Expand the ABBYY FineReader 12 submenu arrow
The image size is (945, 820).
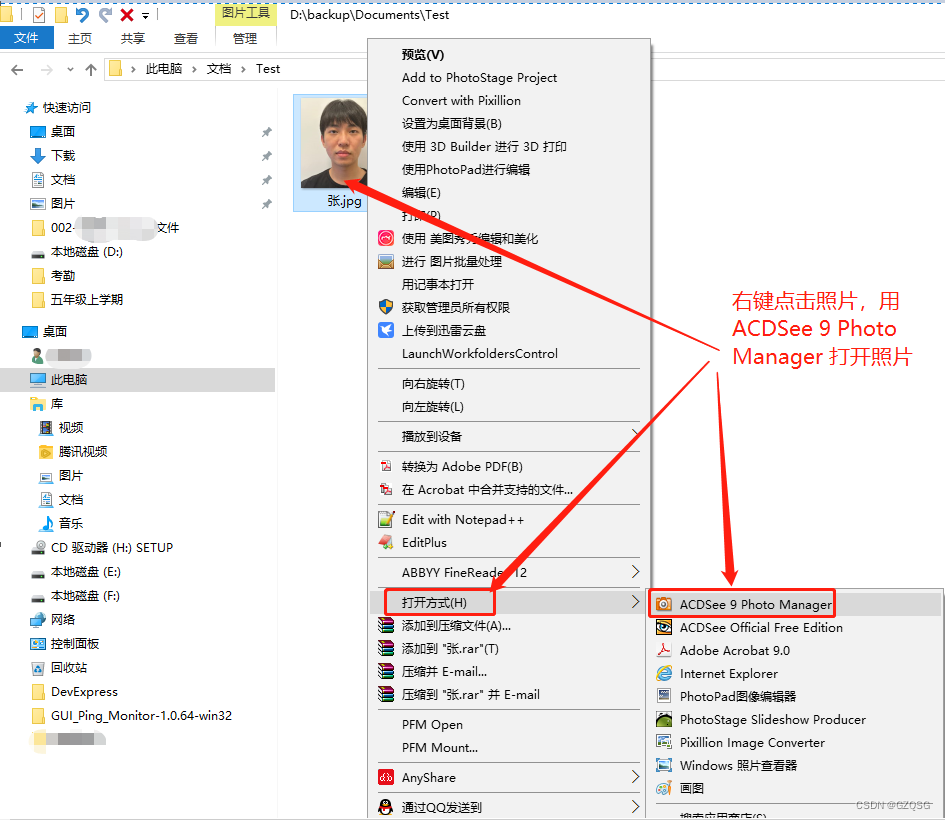(x=635, y=571)
